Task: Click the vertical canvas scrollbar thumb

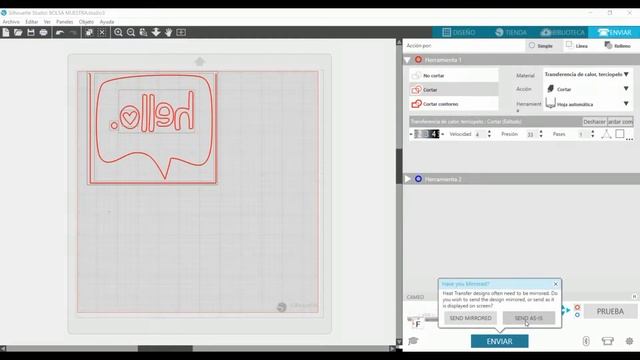Action: pyautogui.click(x=399, y=166)
